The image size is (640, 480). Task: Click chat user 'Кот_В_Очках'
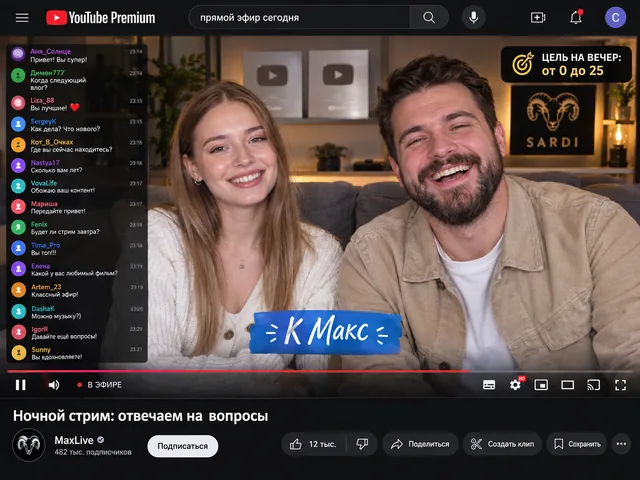tap(52, 142)
